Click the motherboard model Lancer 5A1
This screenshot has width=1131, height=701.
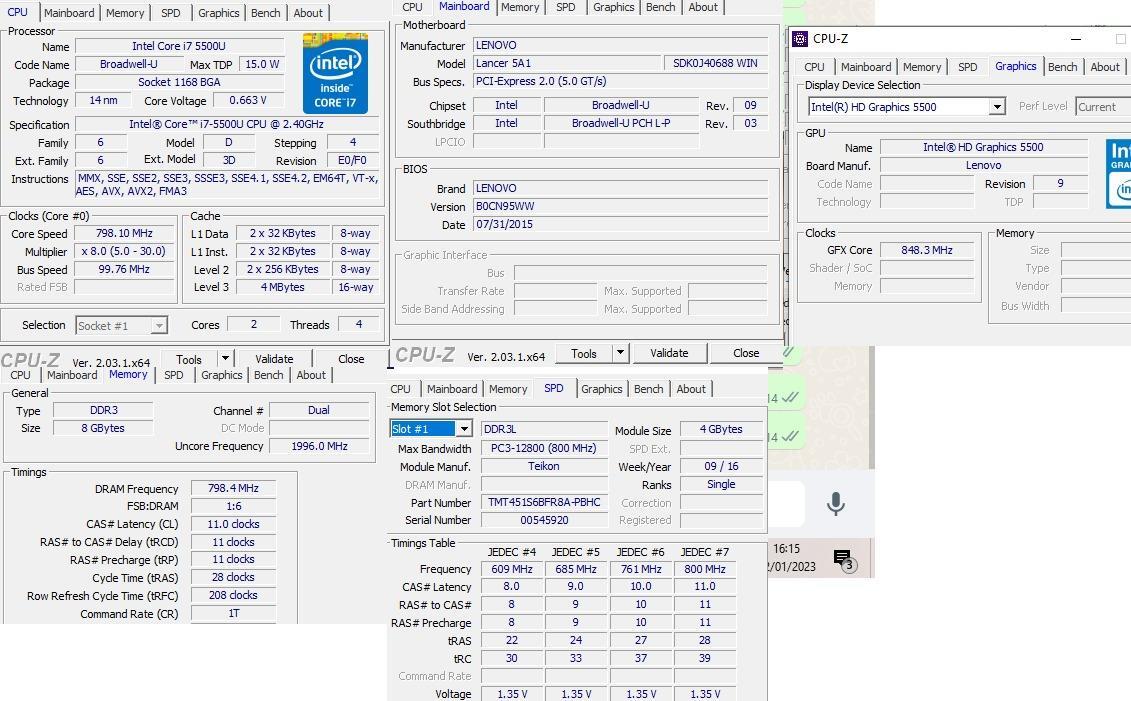(567, 63)
